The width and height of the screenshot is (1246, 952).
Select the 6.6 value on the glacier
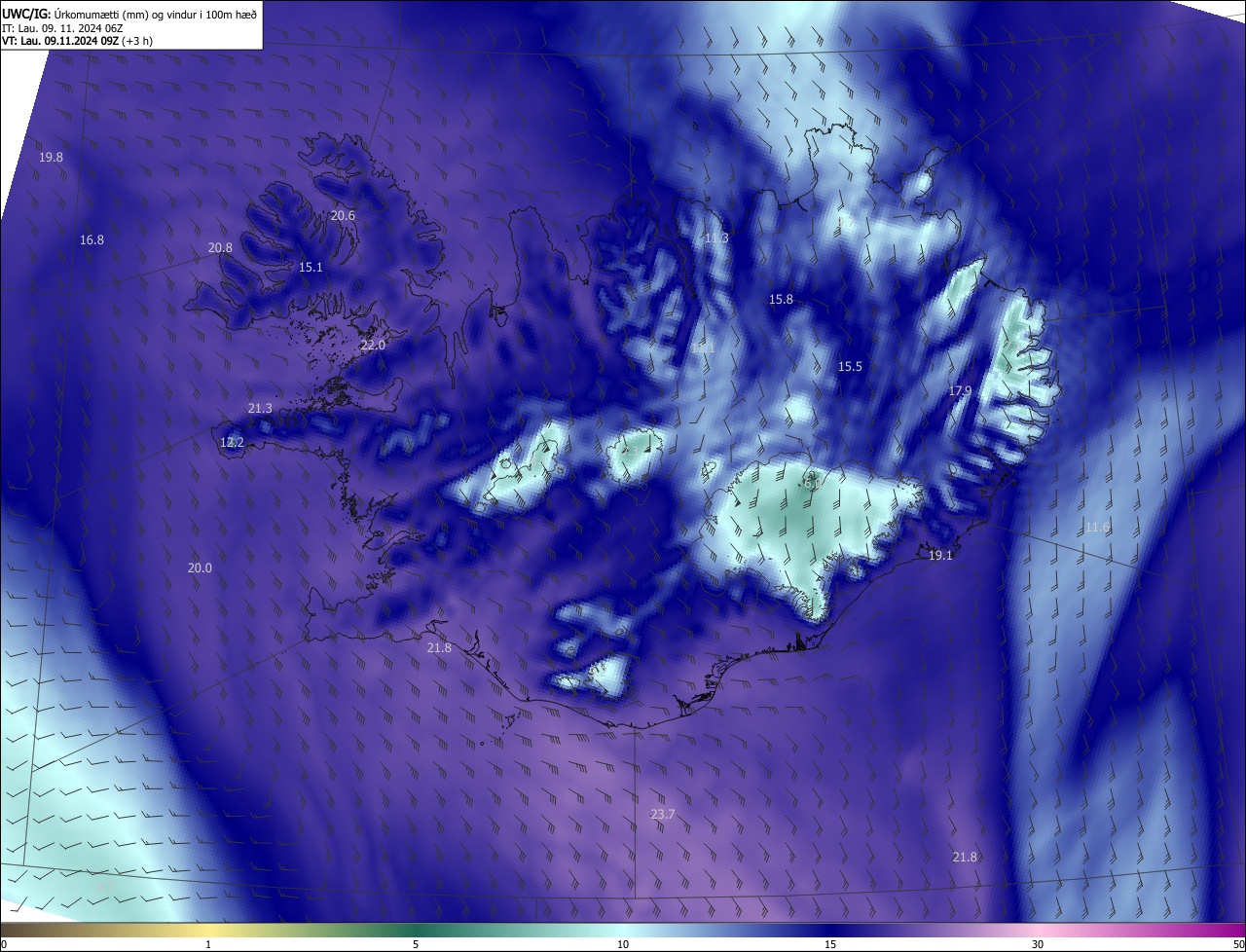click(x=813, y=483)
